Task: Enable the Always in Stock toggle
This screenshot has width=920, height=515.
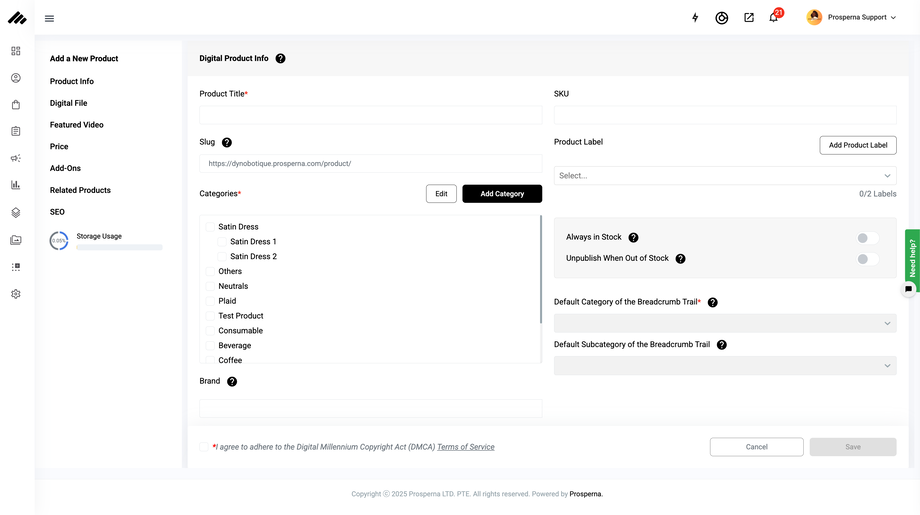Action: pyautogui.click(x=867, y=238)
